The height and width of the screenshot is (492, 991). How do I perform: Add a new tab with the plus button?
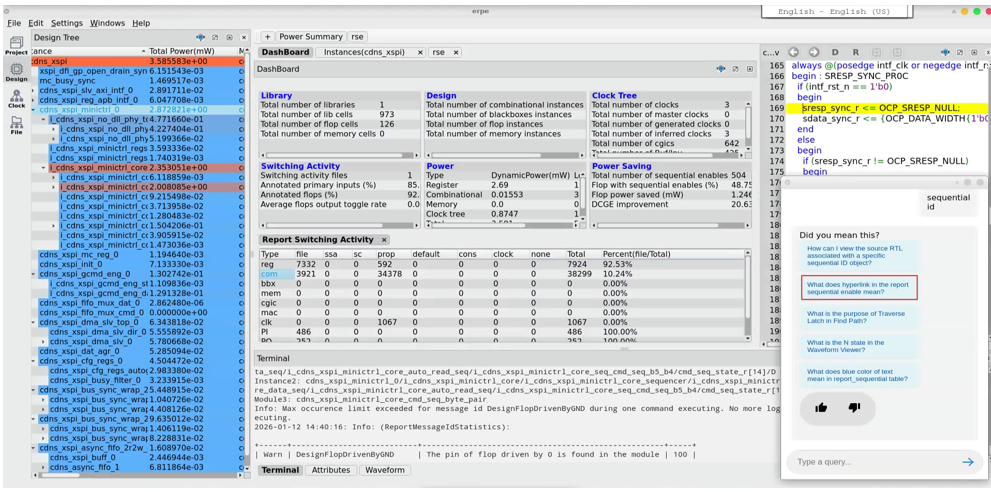(x=267, y=37)
